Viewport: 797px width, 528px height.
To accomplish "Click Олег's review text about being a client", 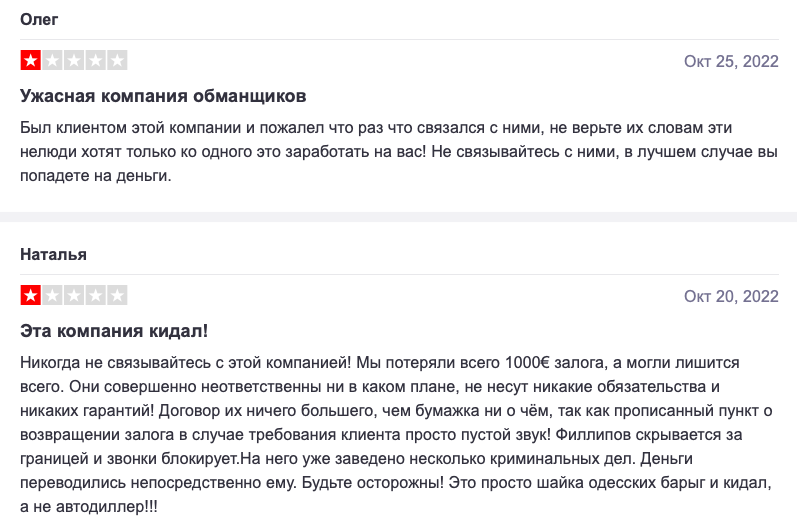I will (x=399, y=151).
